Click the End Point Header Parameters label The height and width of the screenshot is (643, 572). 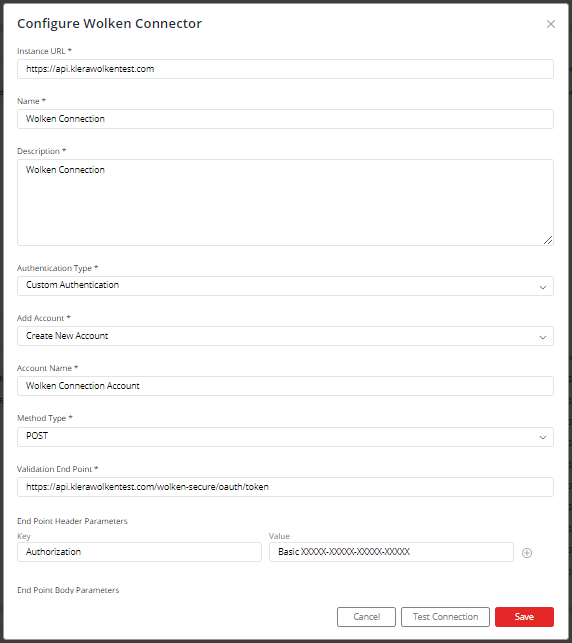72,521
